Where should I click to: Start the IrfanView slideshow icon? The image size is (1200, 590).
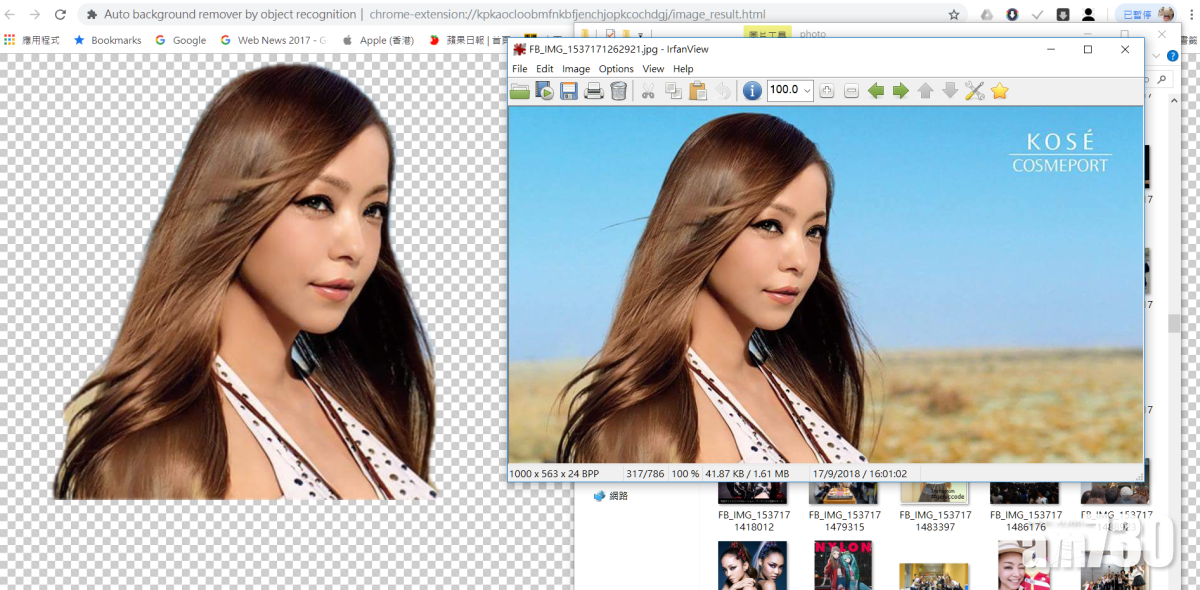click(544, 91)
